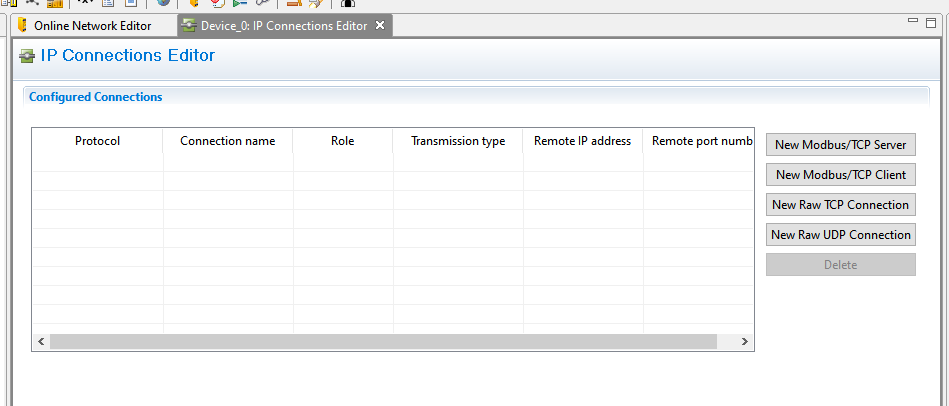Add a New Modbus/TCP Client

[841, 174]
